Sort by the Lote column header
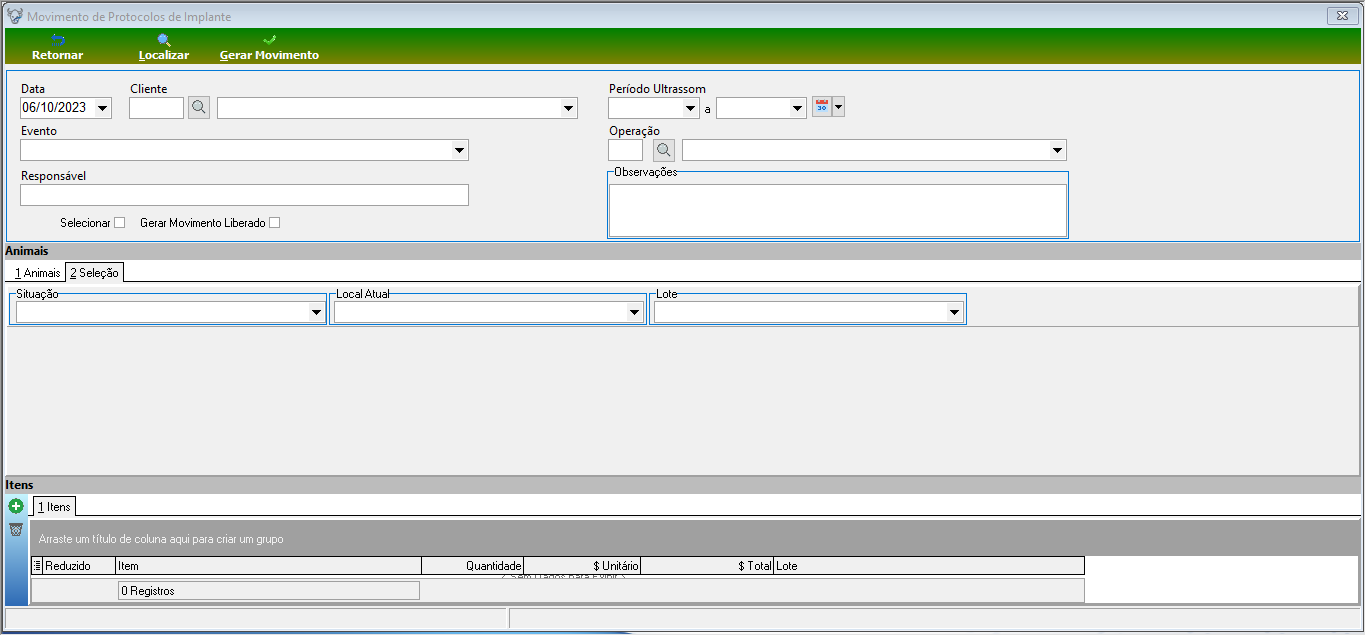This screenshot has width=1366, height=636. pyautogui.click(x=929, y=566)
